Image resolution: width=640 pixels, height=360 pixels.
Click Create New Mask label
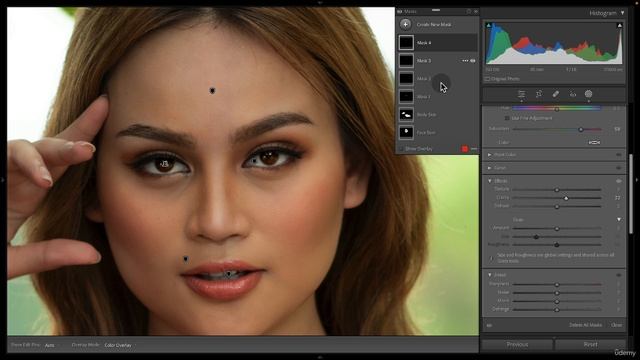(x=434, y=24)
